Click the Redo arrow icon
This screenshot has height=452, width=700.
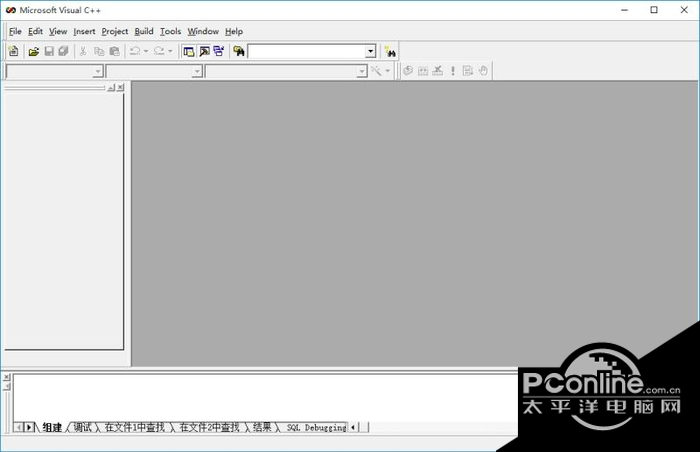click(x=159, y=51)
